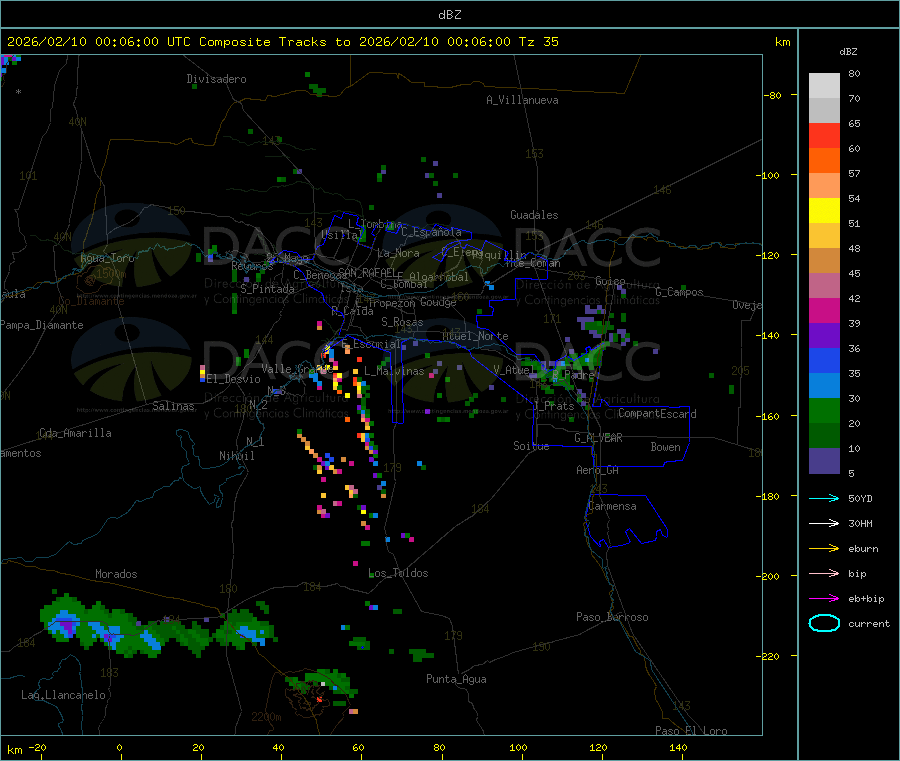The height and width of the screenshot is (761, 900).
Task: Select the light gray 70-80 dBZ swatch
Action: coord(824,86)
